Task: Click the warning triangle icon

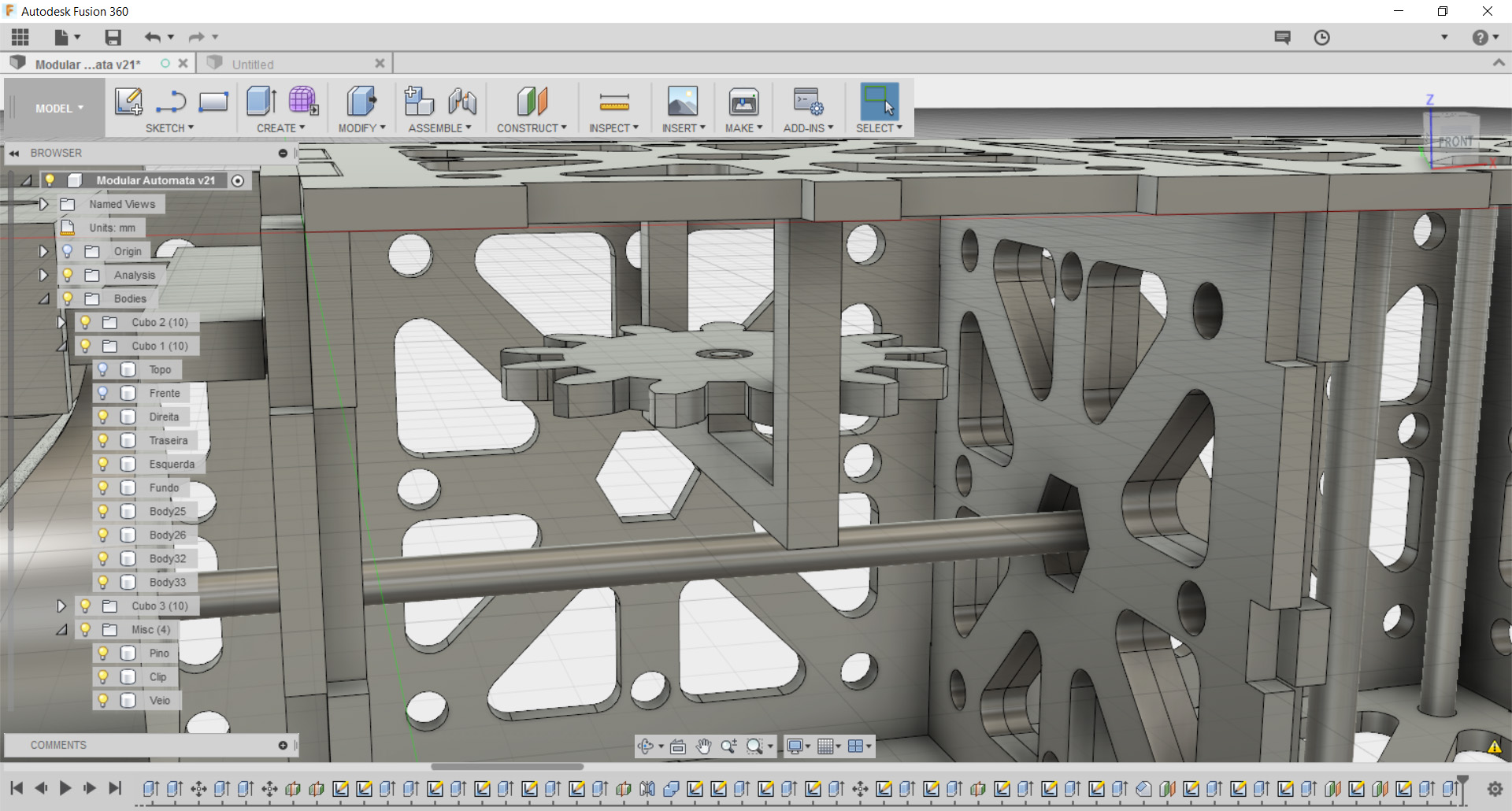Action: (x=1494, y=747)
